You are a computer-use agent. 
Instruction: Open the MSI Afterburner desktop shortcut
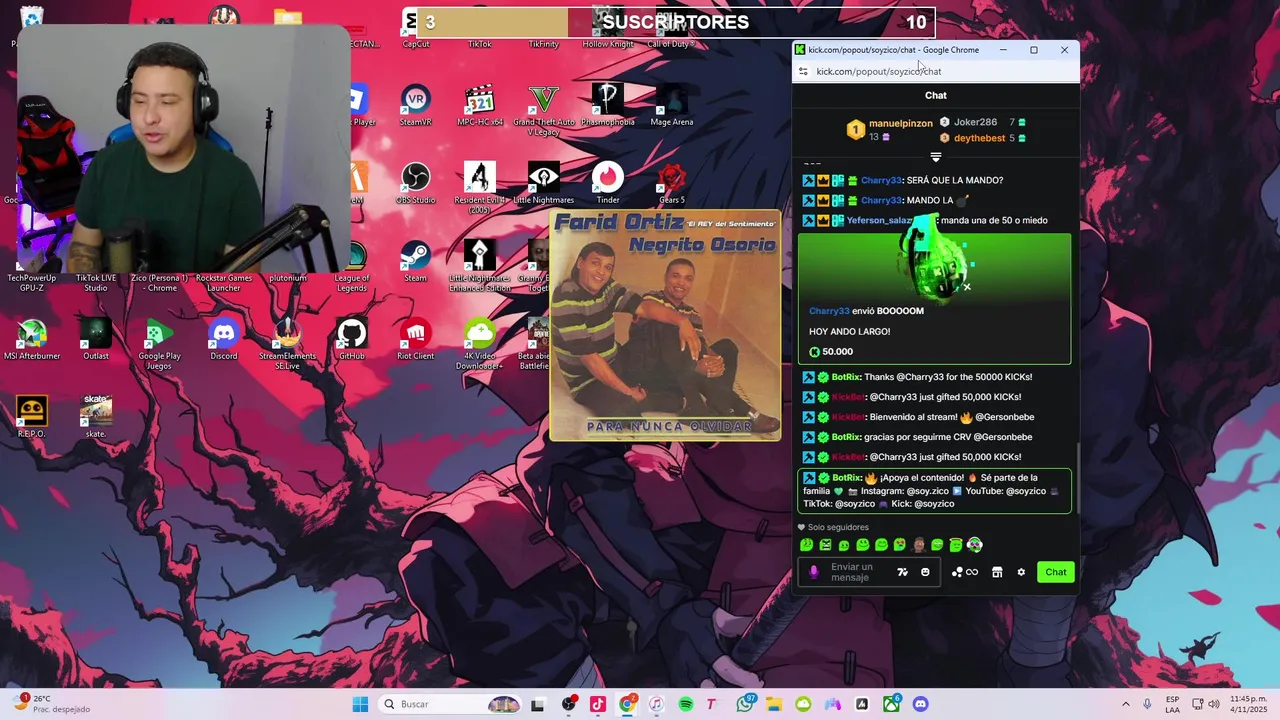tap(32, 340)
